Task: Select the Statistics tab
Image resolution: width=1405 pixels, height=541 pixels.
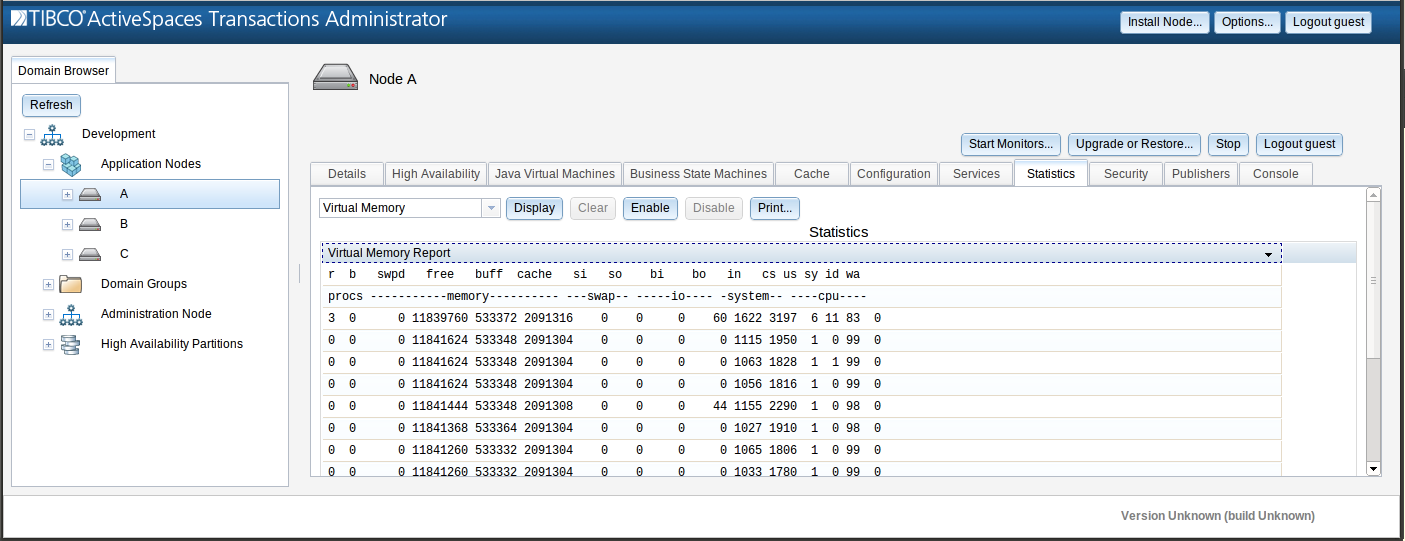Action: pos(1051,173)
